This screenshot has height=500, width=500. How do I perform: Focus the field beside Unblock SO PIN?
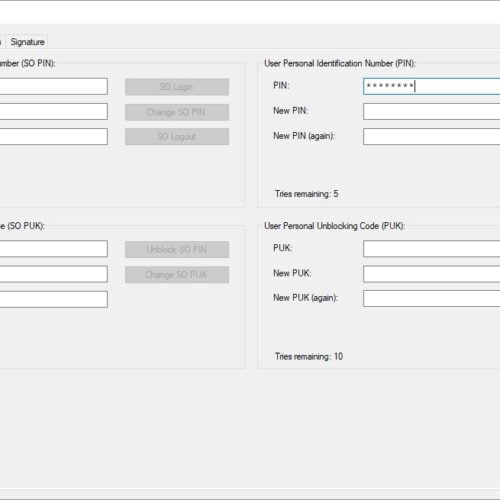click(54, 249)
